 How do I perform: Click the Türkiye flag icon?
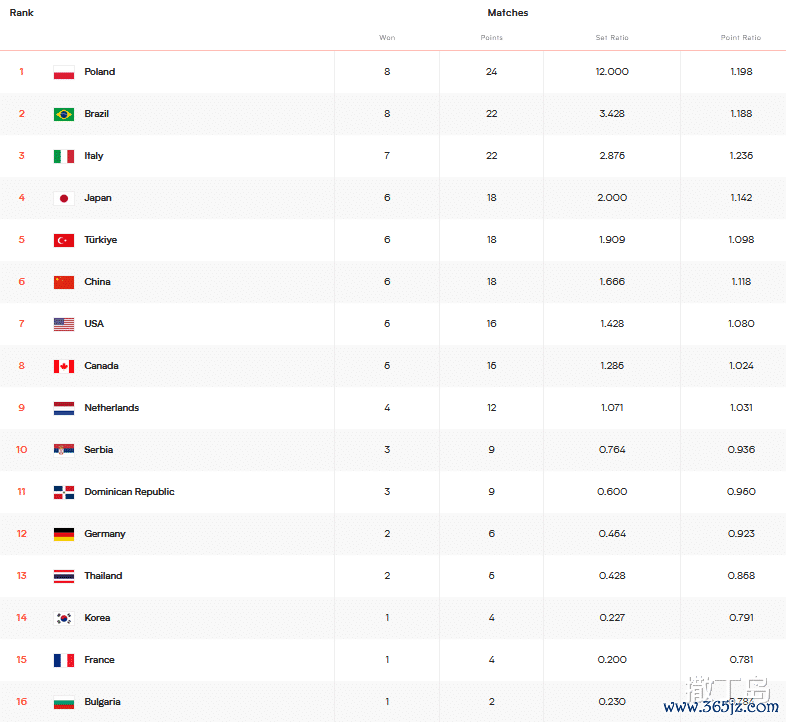(x=64, y=240)
